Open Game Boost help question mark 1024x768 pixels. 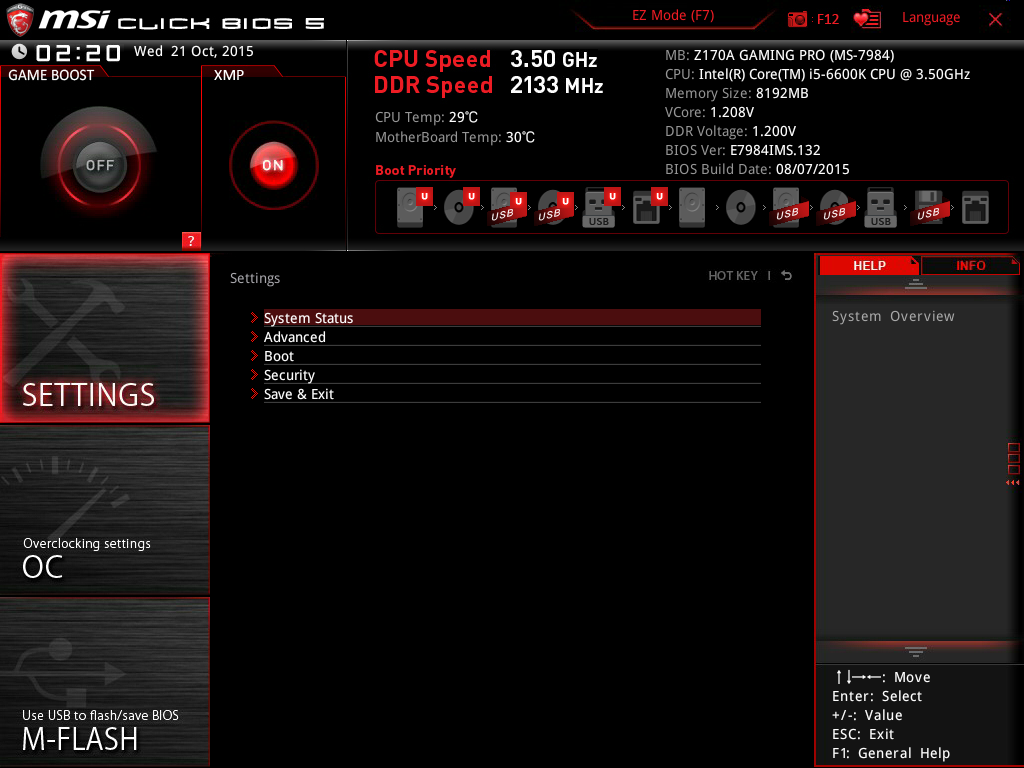click(x=191, y=240)
